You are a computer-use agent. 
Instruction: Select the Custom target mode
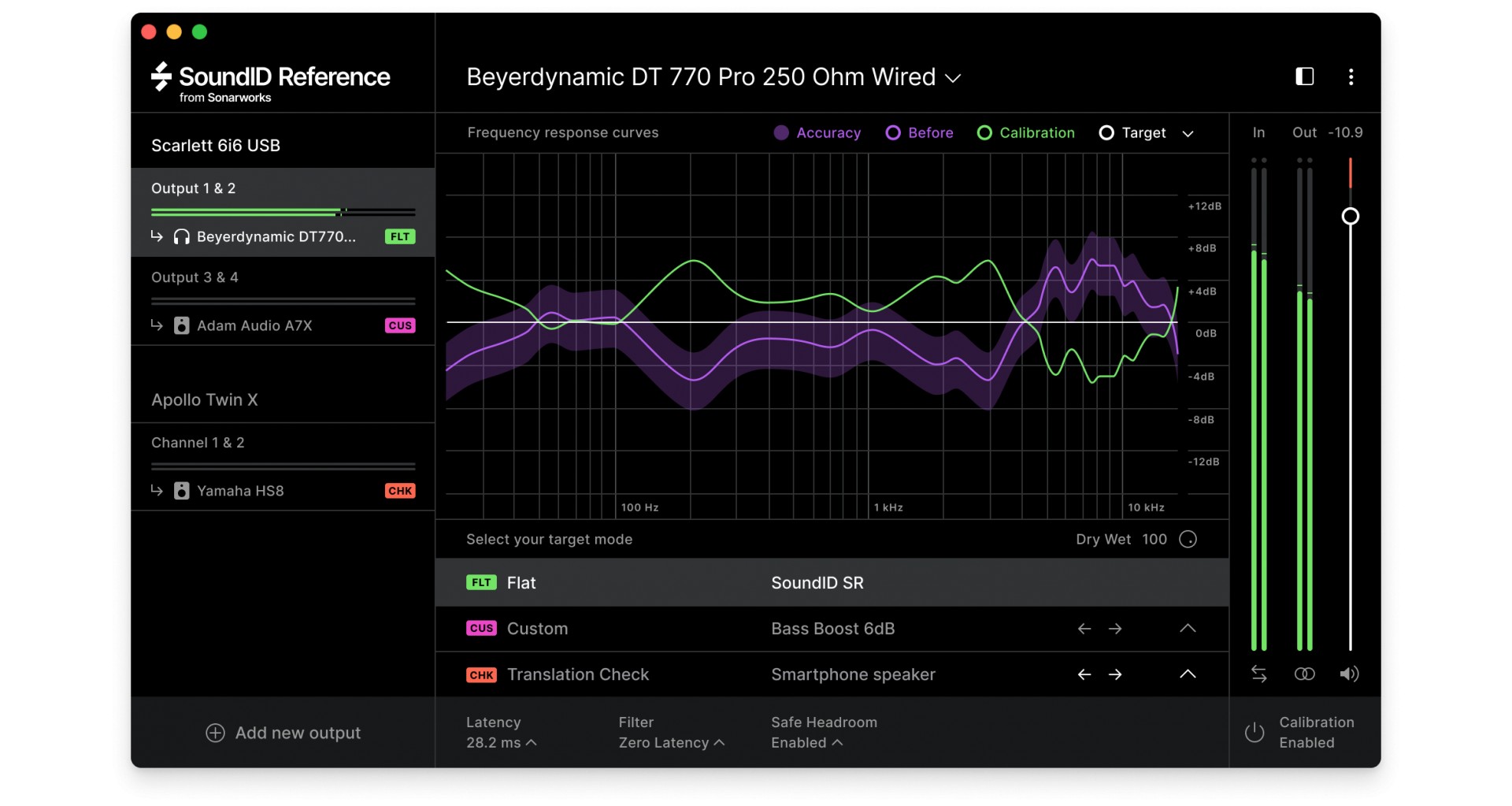coord(832,629)
